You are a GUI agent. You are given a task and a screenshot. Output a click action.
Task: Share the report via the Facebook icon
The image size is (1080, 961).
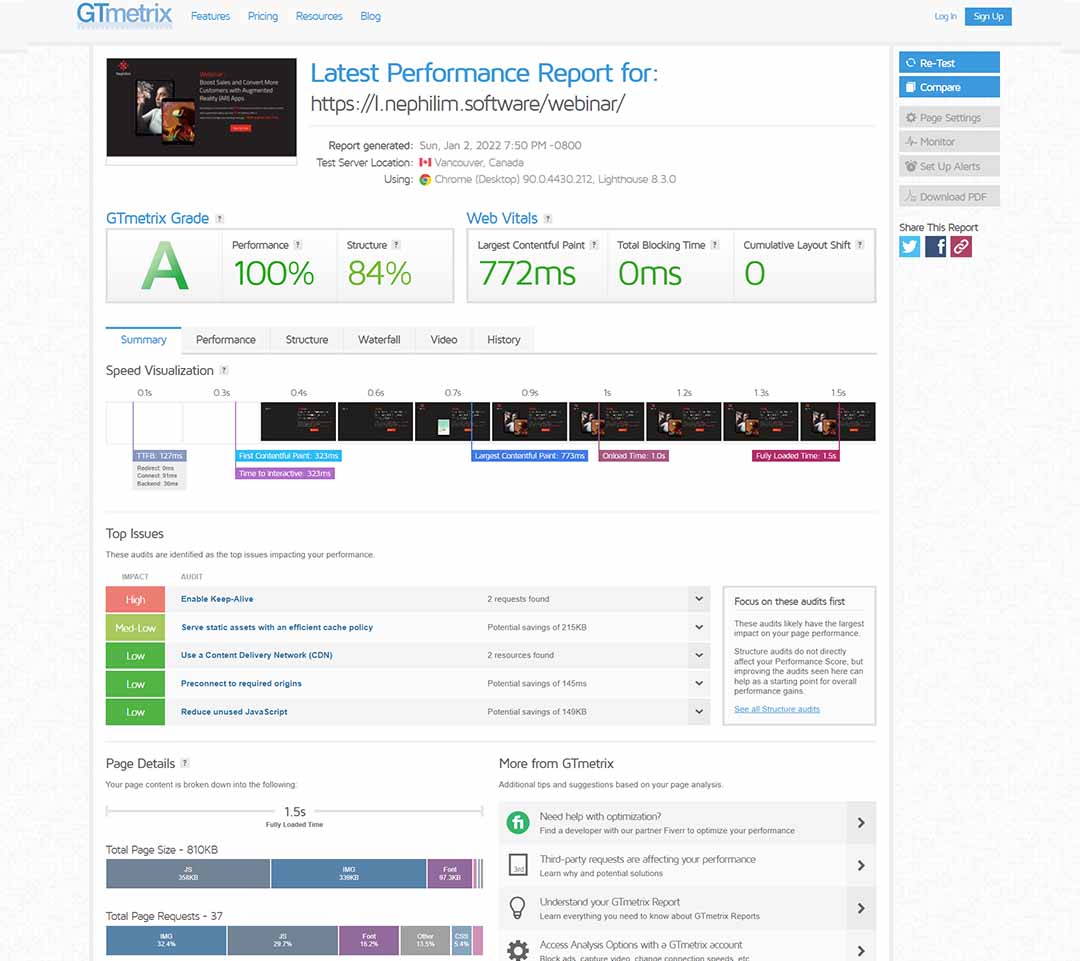[935, 246]
